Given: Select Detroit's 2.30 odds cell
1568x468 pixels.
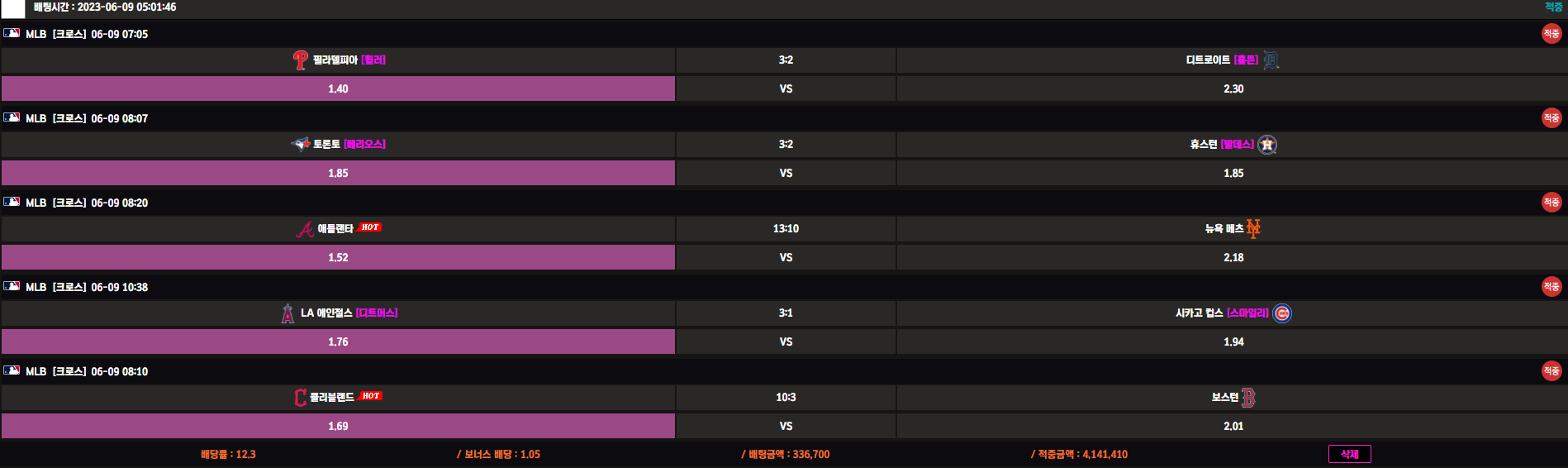Looking at the screenshot, I should click(1233, 88).
